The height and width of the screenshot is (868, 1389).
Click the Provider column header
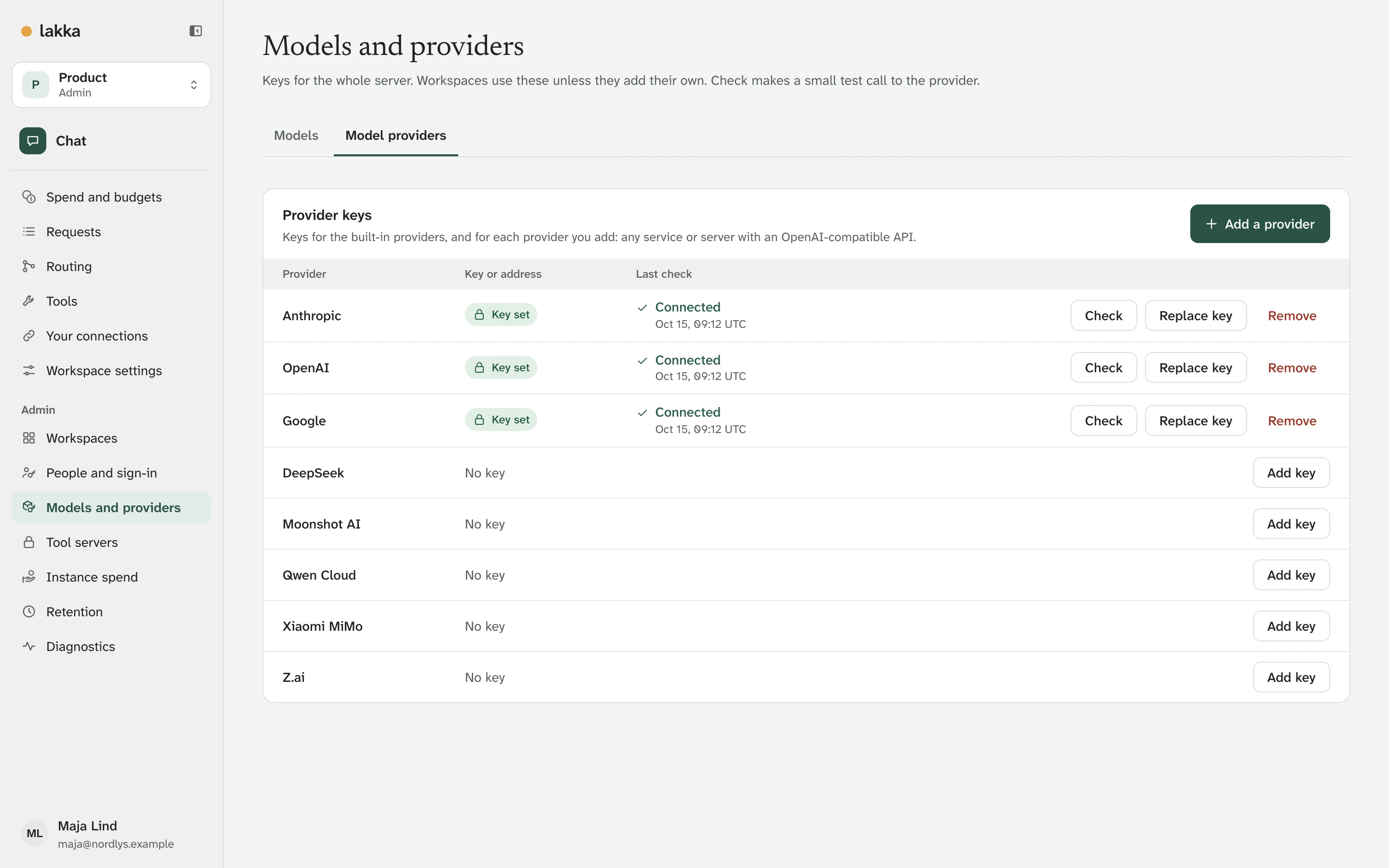pos(304,274)
